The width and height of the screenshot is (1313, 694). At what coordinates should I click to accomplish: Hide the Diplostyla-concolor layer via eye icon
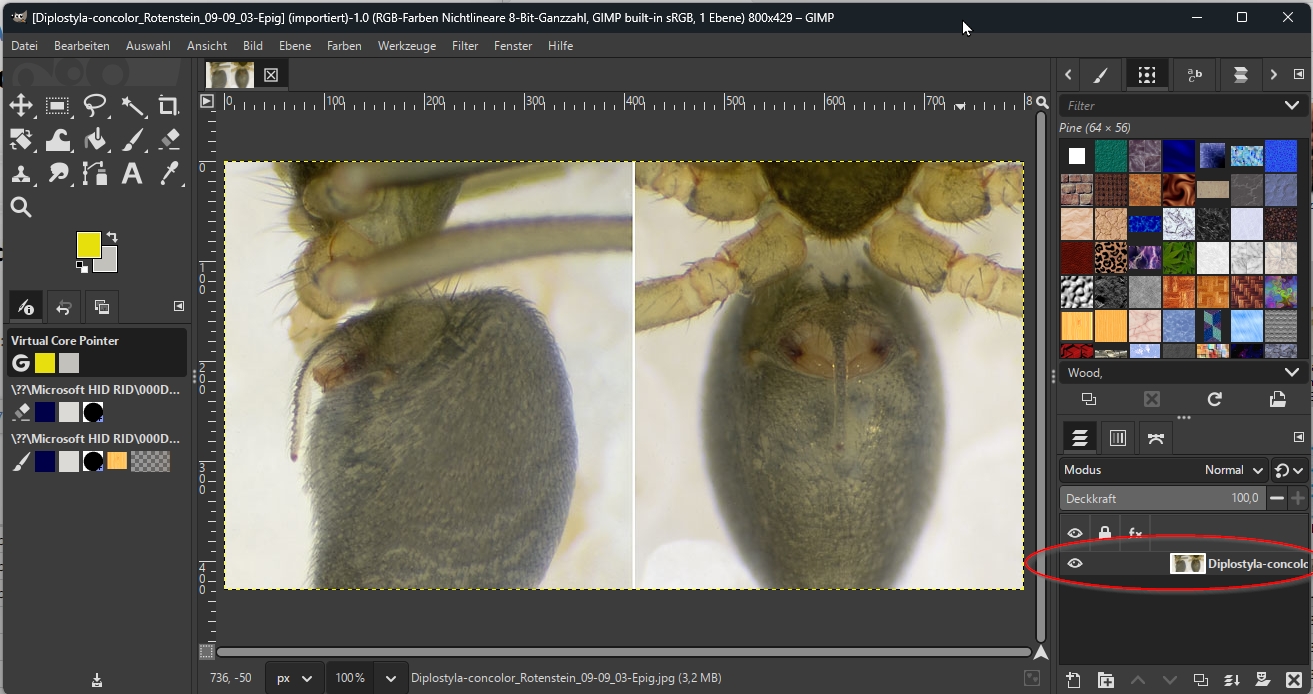1075,564
